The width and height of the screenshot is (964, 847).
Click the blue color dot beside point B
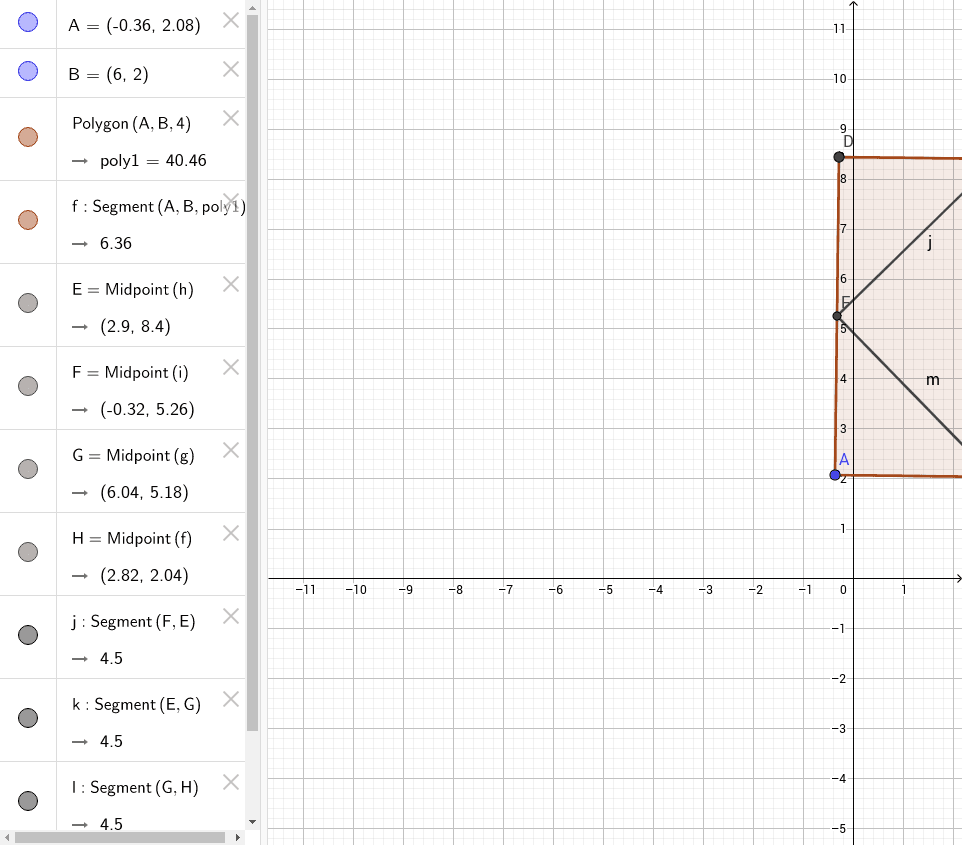coord(27,69)
